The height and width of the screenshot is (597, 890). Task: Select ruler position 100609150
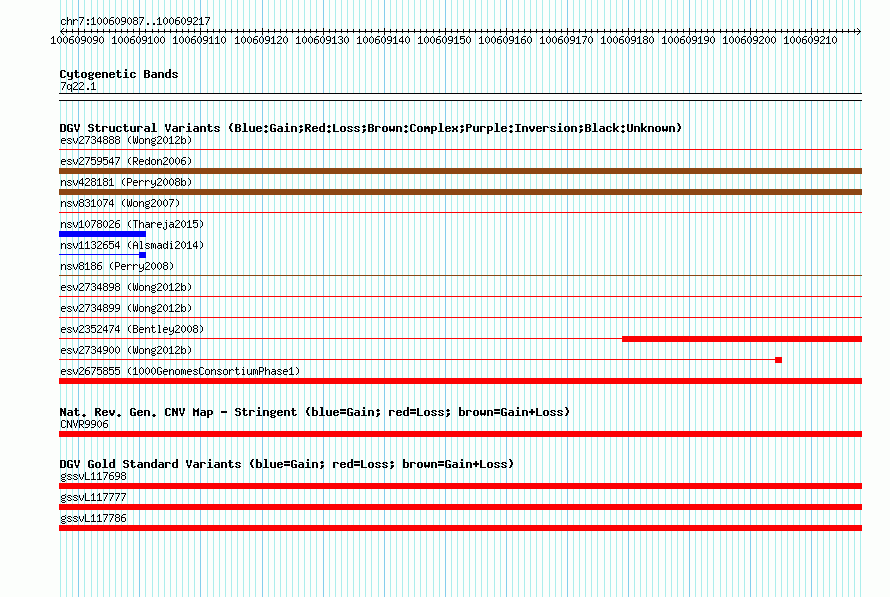[x=444, y=40]
